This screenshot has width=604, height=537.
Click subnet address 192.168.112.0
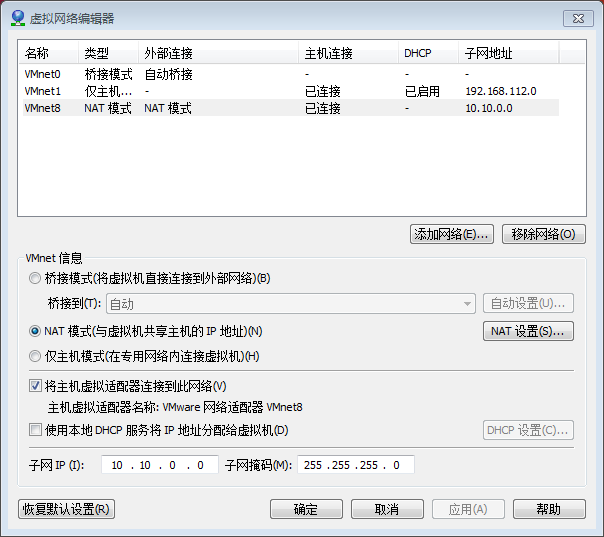click(x=501, y=91)
